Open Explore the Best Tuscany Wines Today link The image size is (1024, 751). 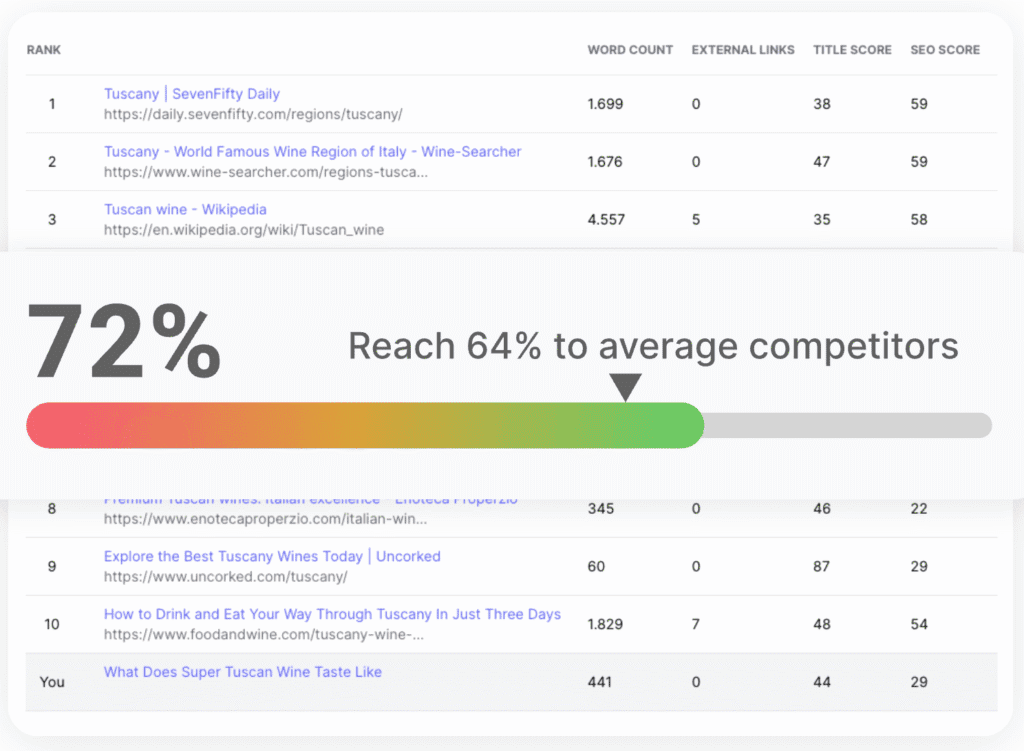coord(272,557)
